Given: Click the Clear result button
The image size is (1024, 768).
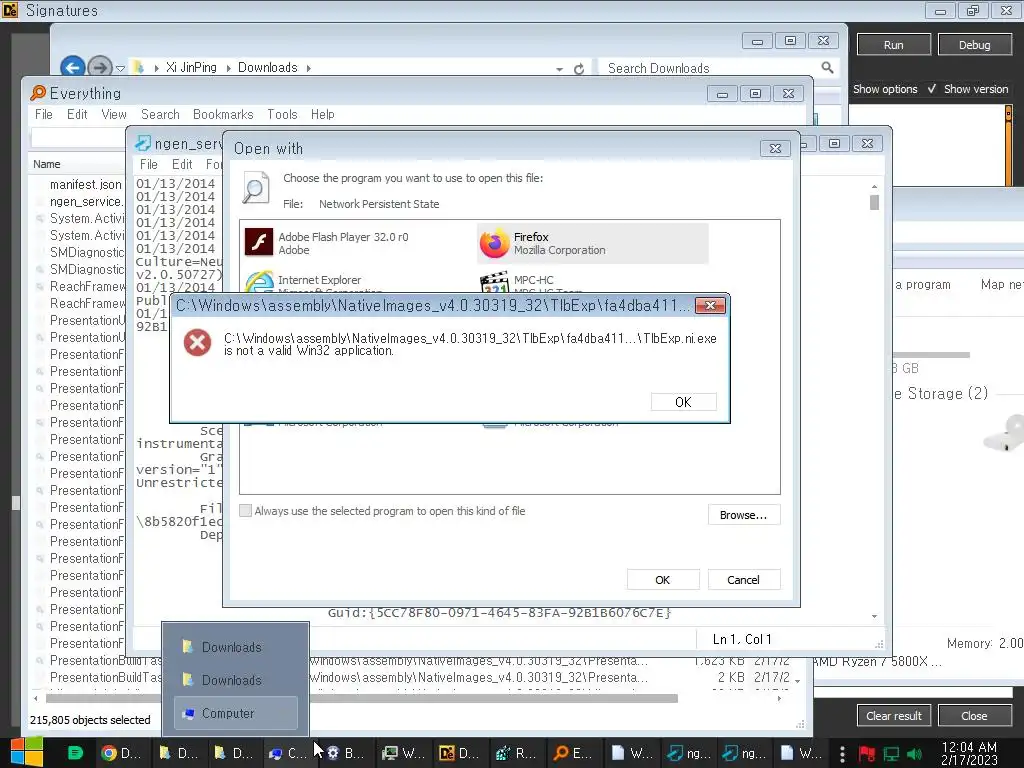Looking at the screenshot, I should (x=893, y=716).
